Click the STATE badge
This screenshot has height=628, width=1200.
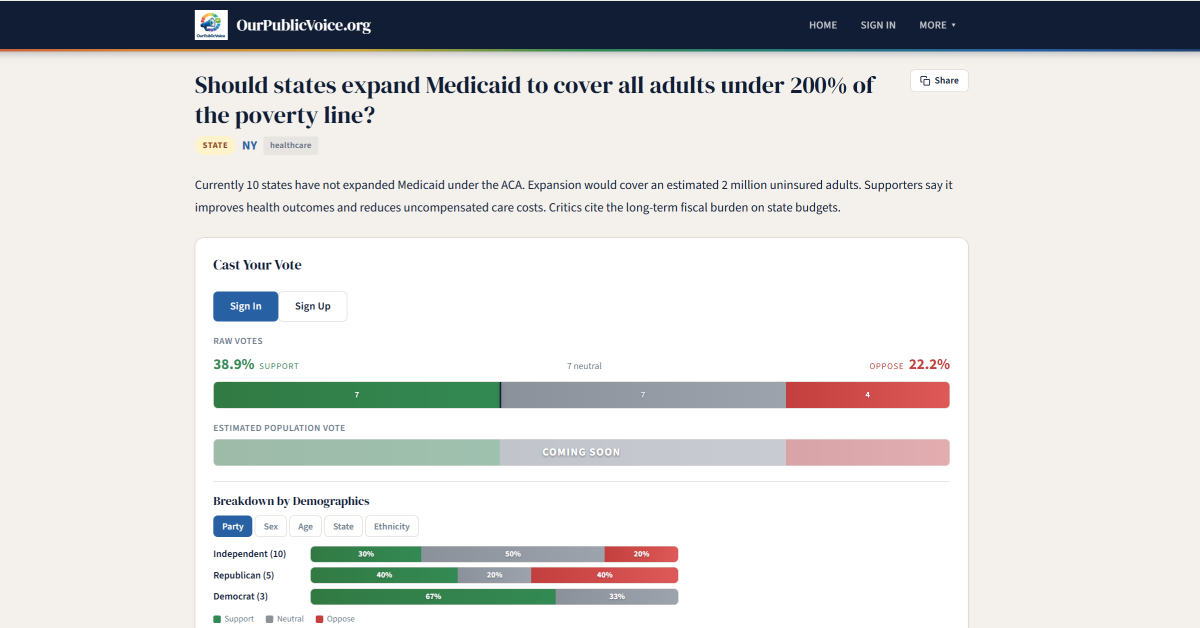[215, 146]
